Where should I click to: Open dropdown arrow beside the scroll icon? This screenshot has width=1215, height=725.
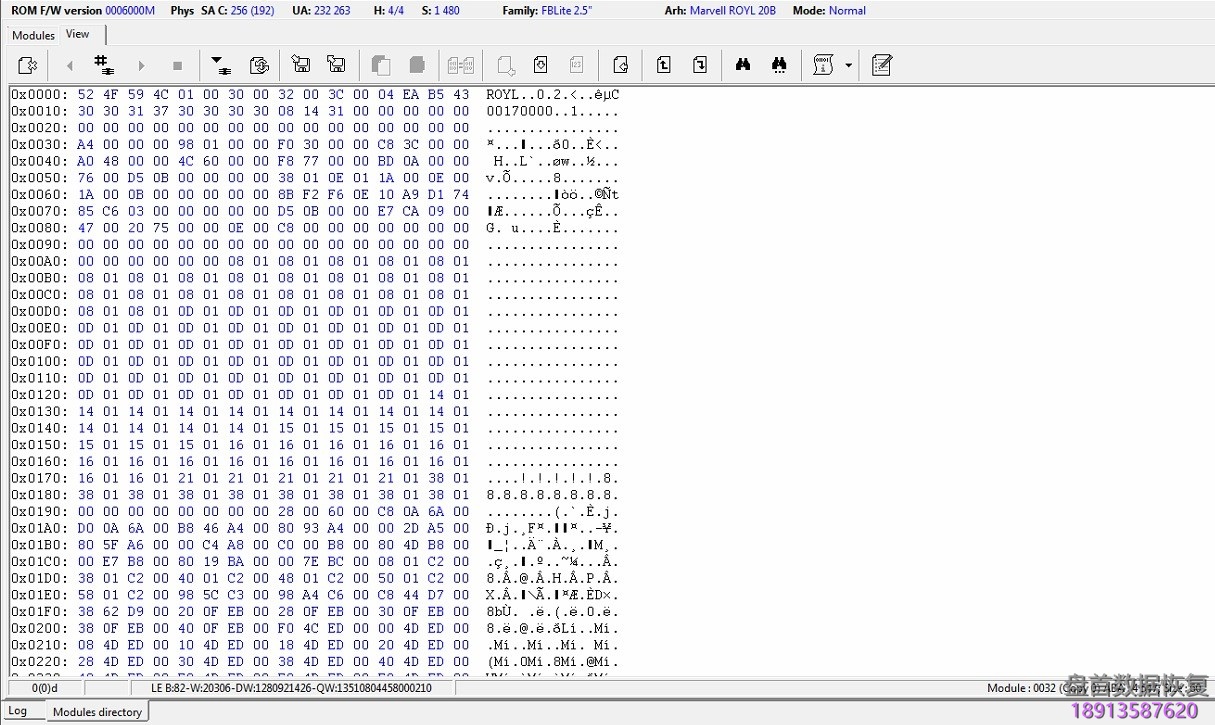tap(849, 66)
